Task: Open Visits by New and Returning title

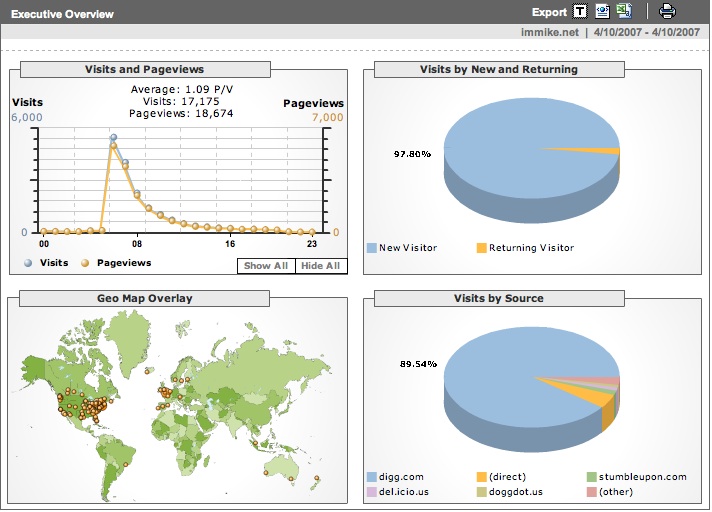Action: (499, 69)
